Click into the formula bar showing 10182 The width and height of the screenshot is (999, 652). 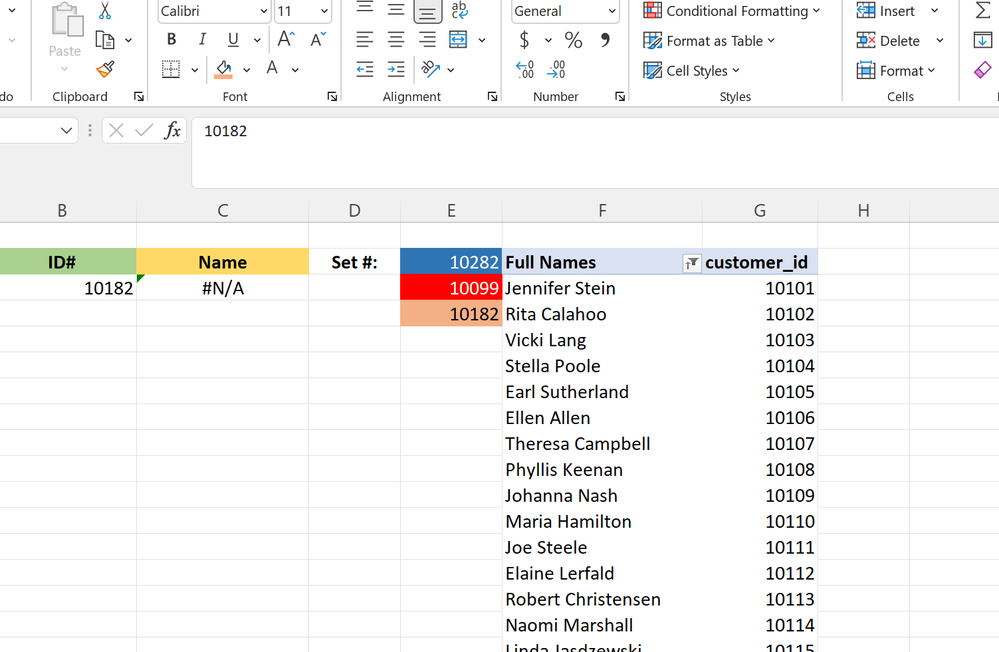pyautogui.click(x=595, y=152)
